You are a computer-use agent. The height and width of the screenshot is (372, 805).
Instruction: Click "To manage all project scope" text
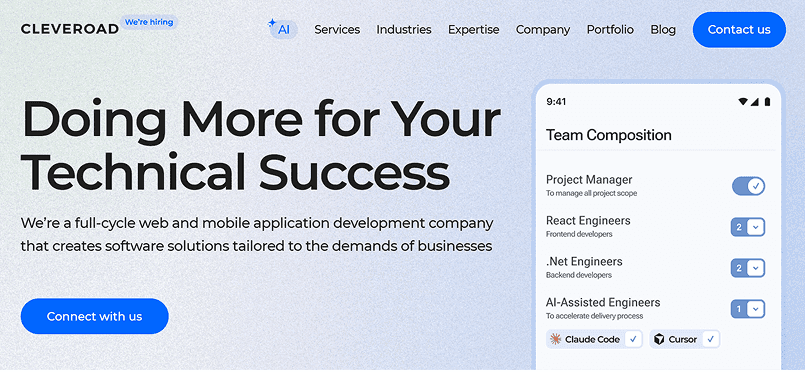pos(591,193)
